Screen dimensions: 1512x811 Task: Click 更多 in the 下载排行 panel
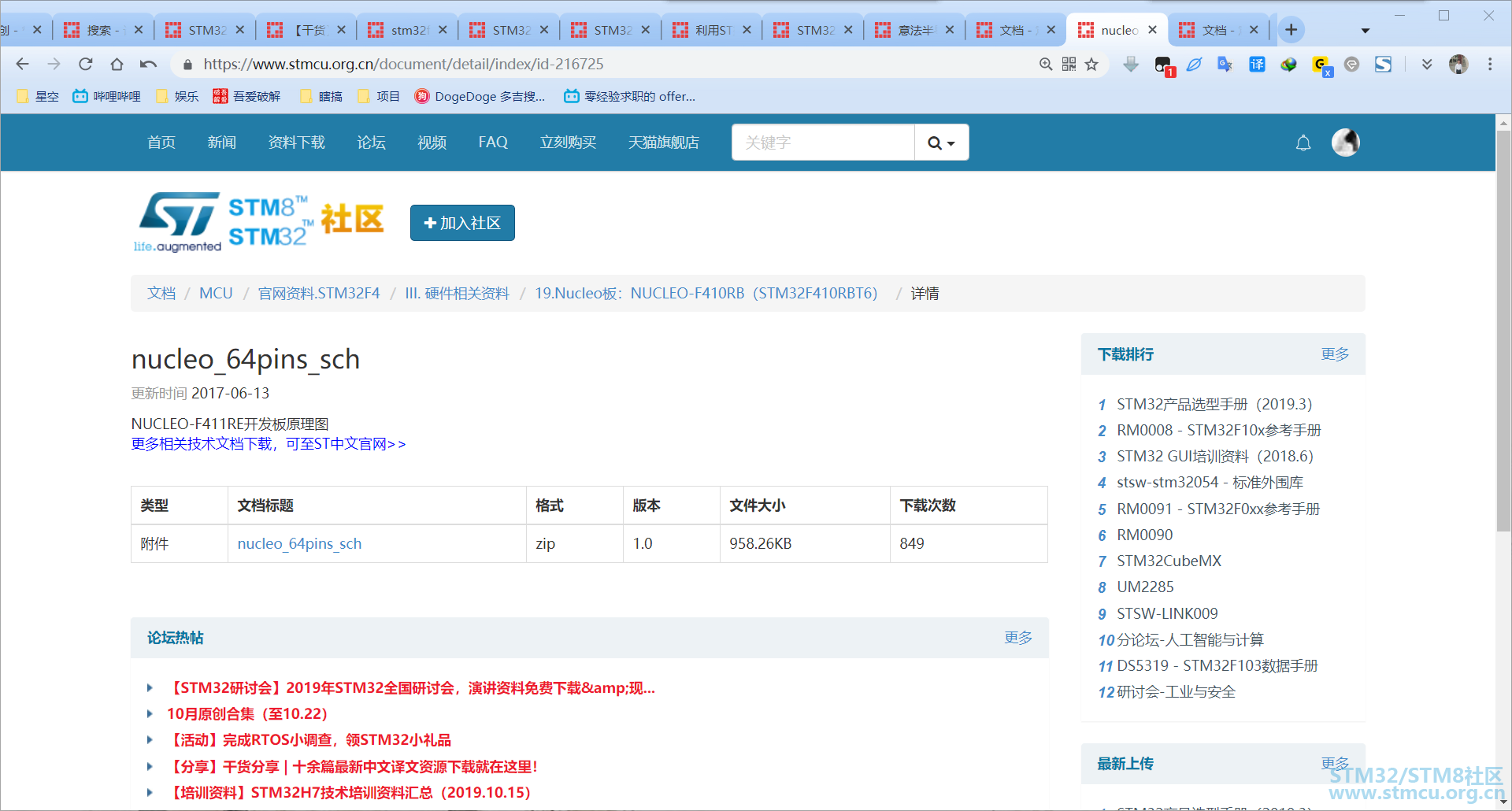click(1335, 354)
